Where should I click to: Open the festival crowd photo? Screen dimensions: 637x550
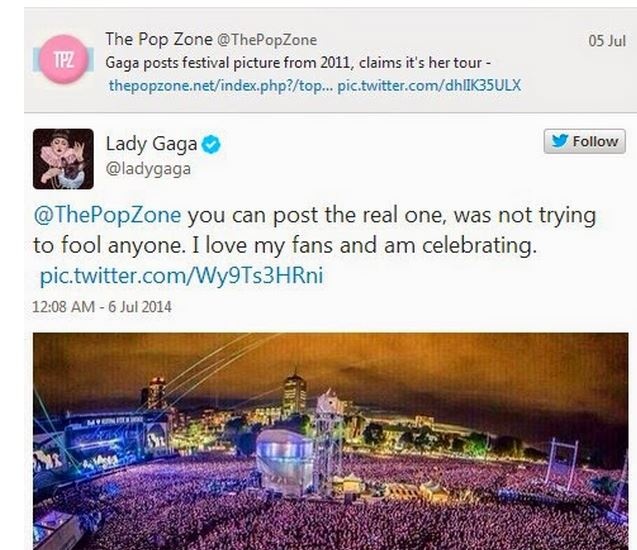click(330, 440)
